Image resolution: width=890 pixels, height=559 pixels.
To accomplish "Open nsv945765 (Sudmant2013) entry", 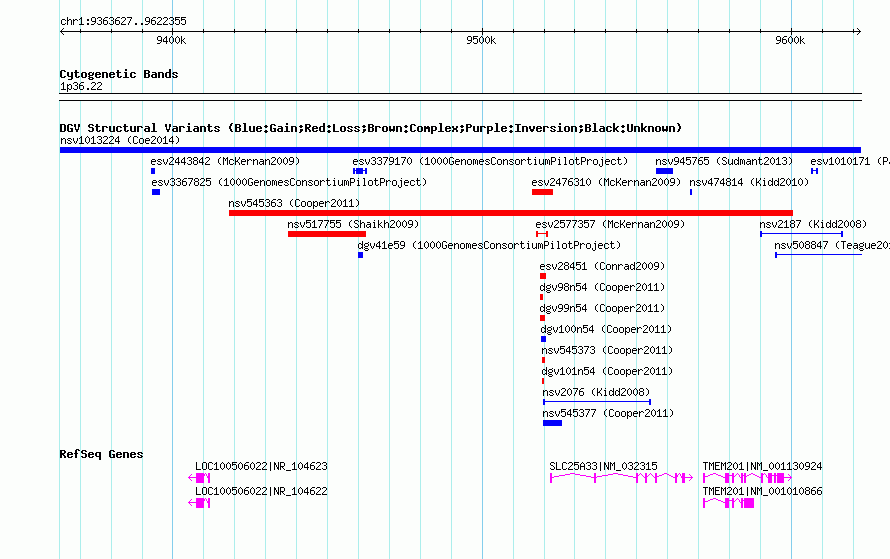I will [724, 161].
